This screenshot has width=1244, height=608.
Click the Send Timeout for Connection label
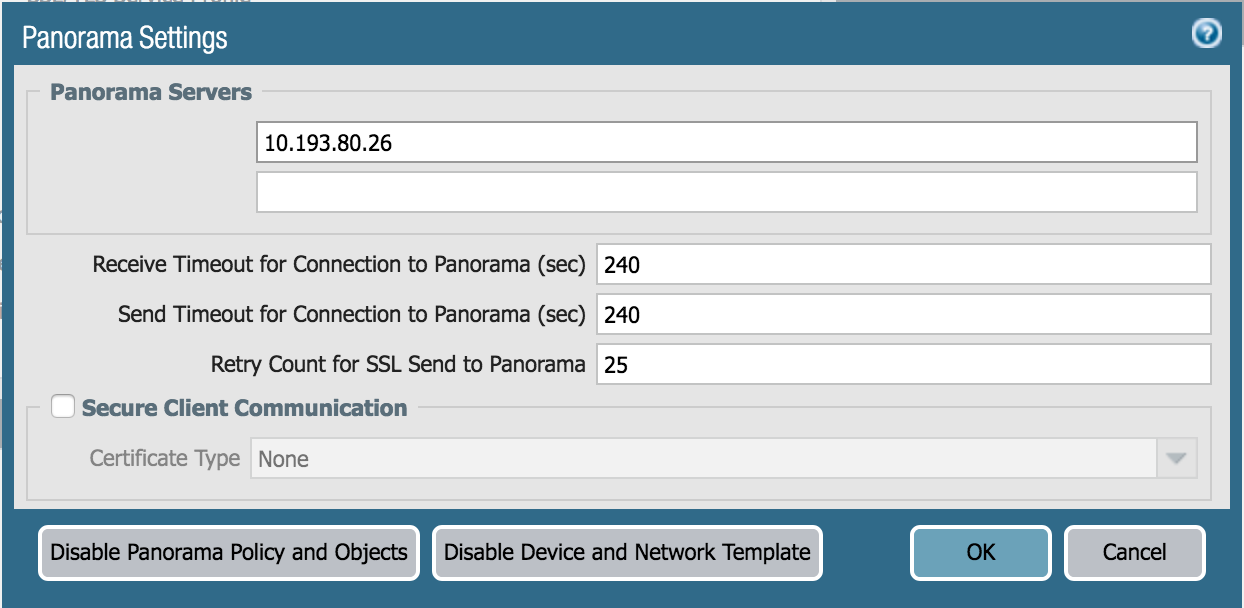[351, 315]
